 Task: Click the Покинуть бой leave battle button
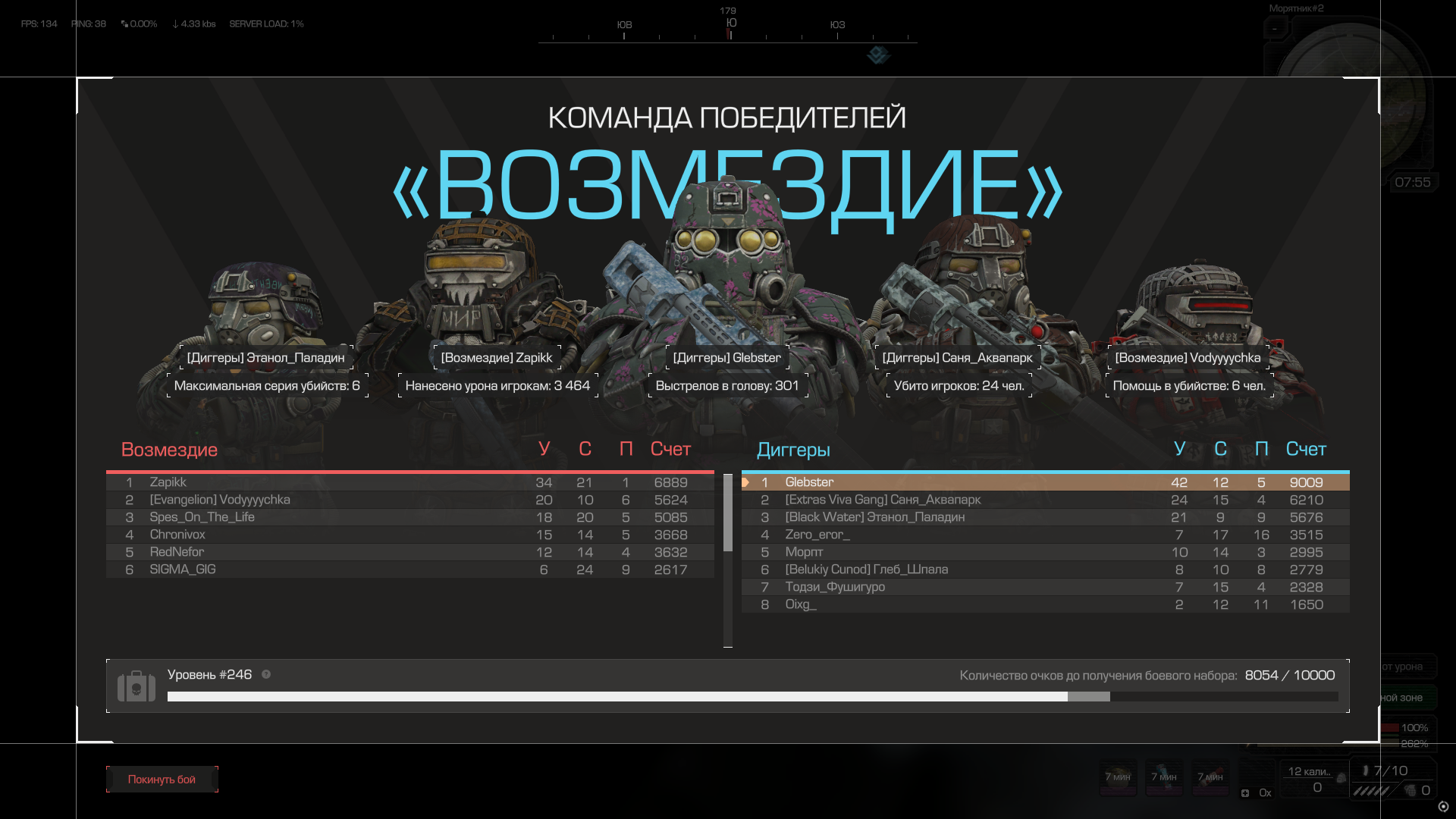point(162,779)
